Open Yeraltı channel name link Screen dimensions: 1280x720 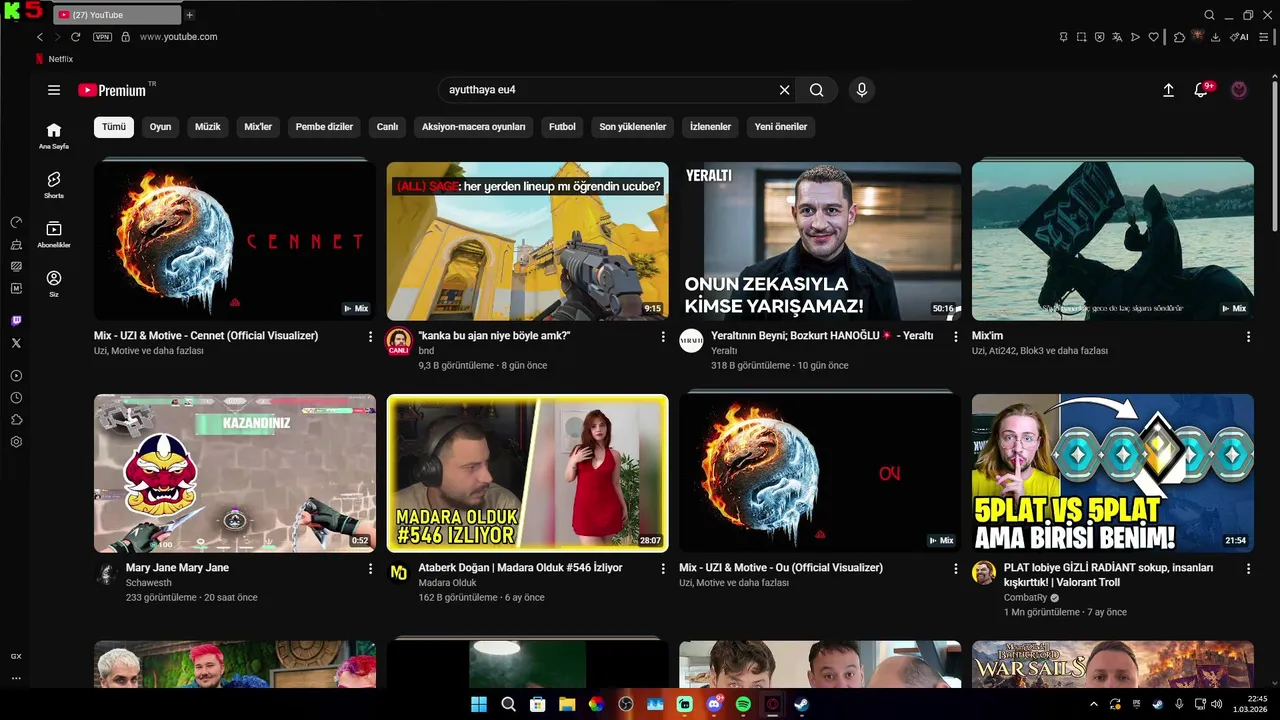tap(724, 351)
